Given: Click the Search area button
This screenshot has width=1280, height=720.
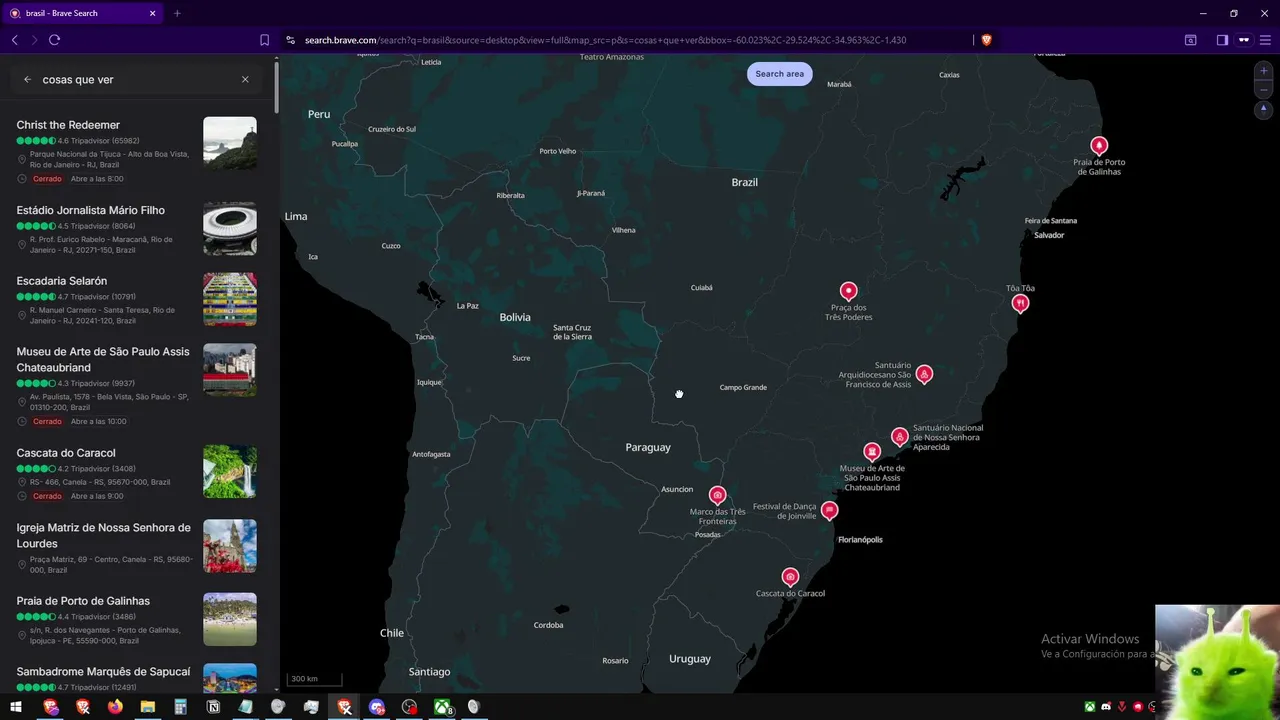Looking at the screenshot, I should click(779, 74).
